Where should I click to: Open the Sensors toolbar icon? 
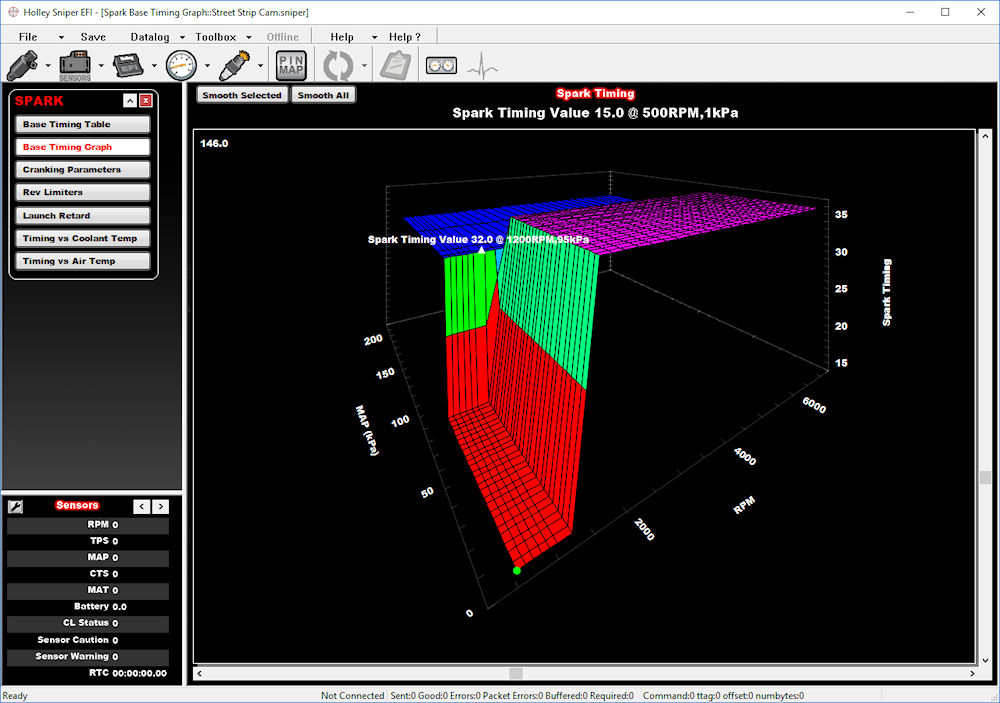pos(75,65)
